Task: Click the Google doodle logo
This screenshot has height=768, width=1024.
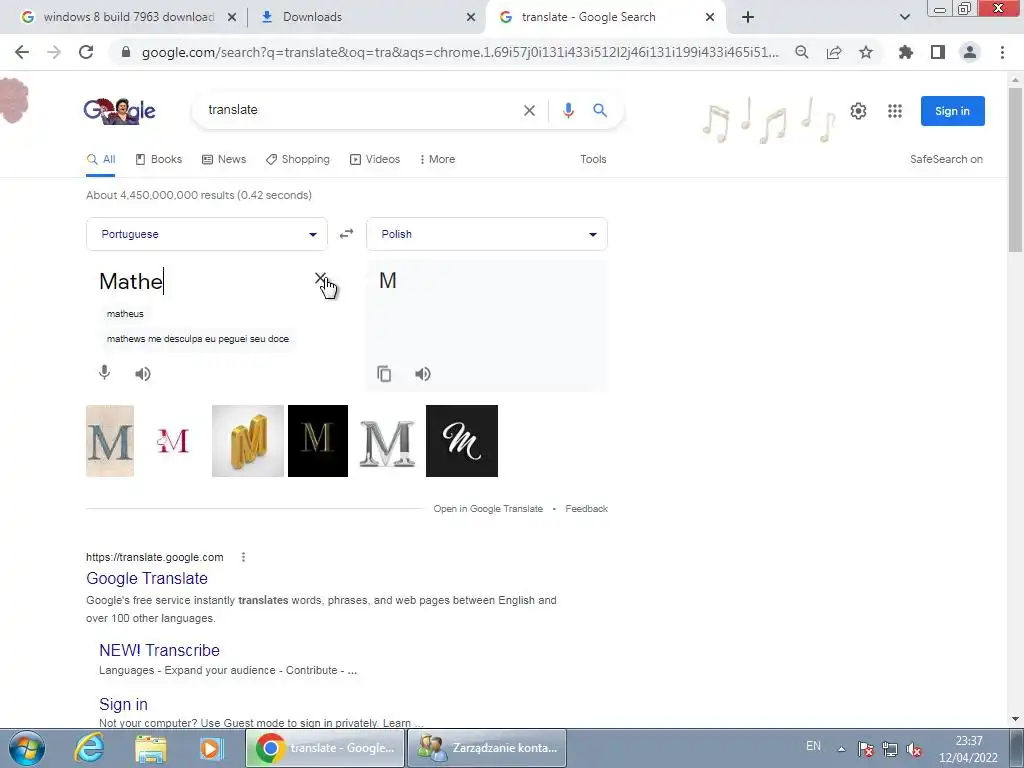Action: click(x=120, y=110)
